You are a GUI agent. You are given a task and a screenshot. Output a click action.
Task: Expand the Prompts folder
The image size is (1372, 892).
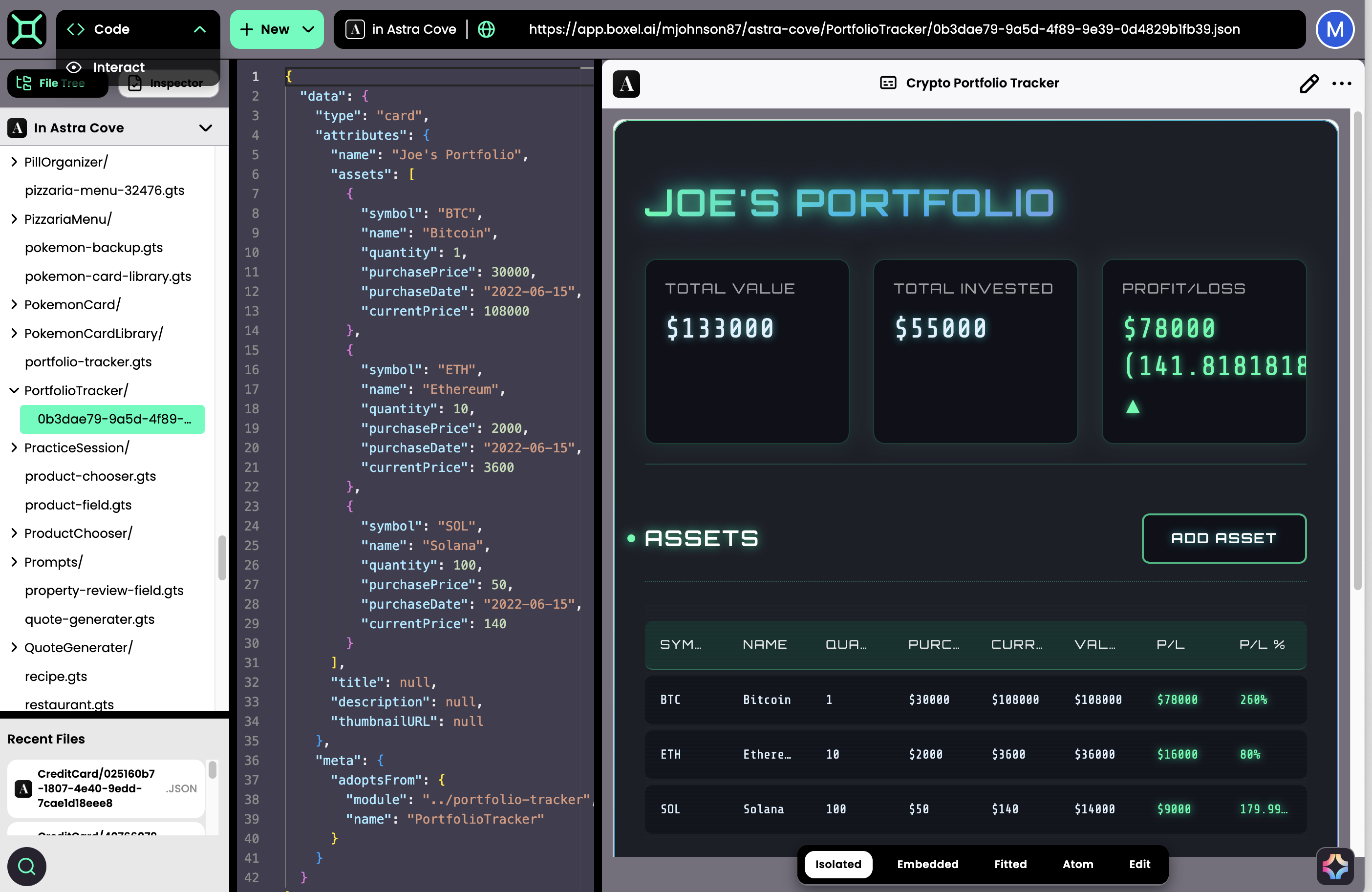[x=14, y=562]
